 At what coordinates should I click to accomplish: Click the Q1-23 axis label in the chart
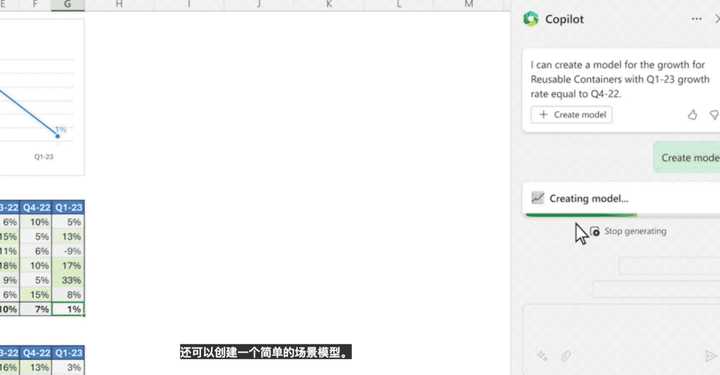pos(44,157)
